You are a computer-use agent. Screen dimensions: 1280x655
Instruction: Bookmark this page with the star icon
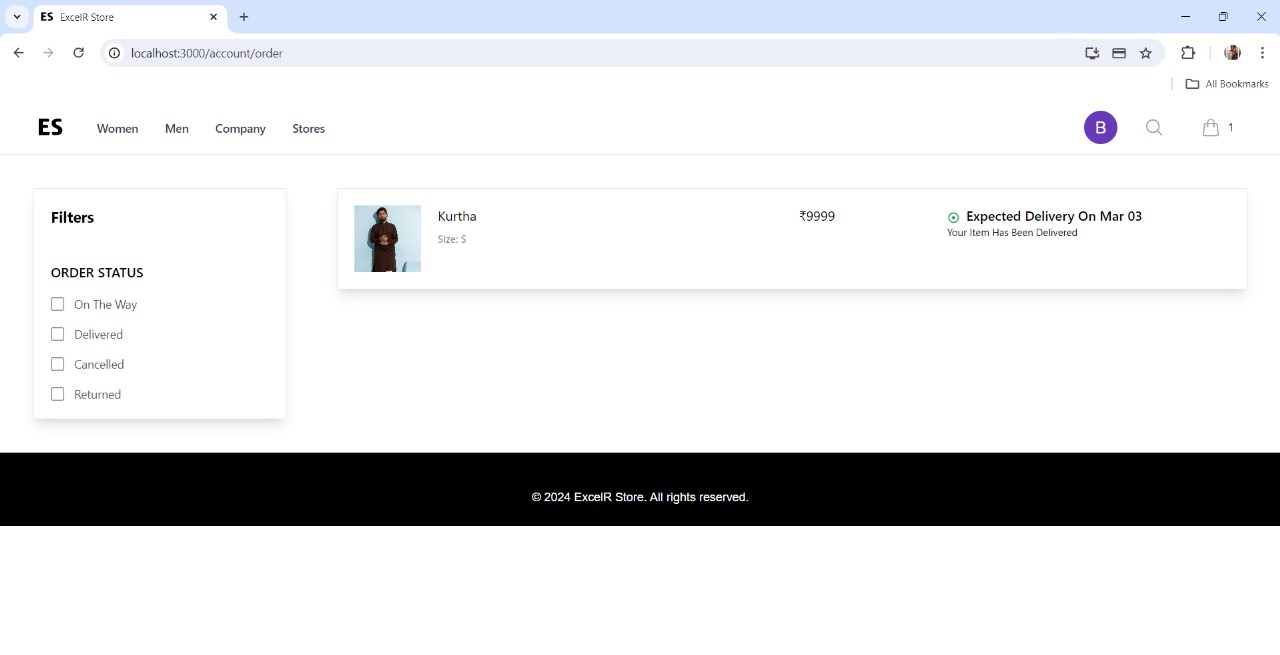click(x=1146, y=53)
